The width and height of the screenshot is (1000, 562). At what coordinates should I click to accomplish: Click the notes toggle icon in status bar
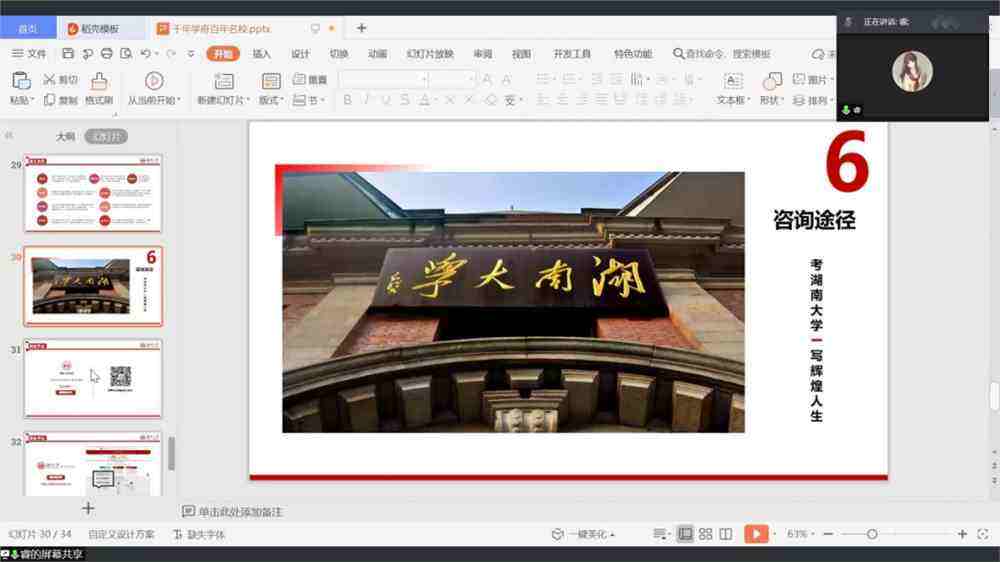pos(659,535)
